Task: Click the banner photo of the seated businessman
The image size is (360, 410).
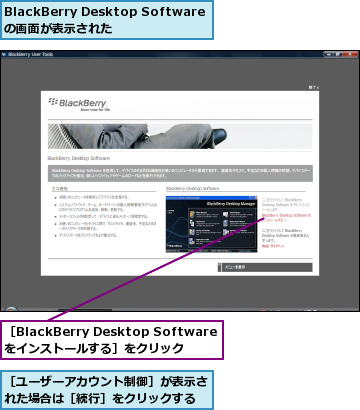Action: coord(180,136)
